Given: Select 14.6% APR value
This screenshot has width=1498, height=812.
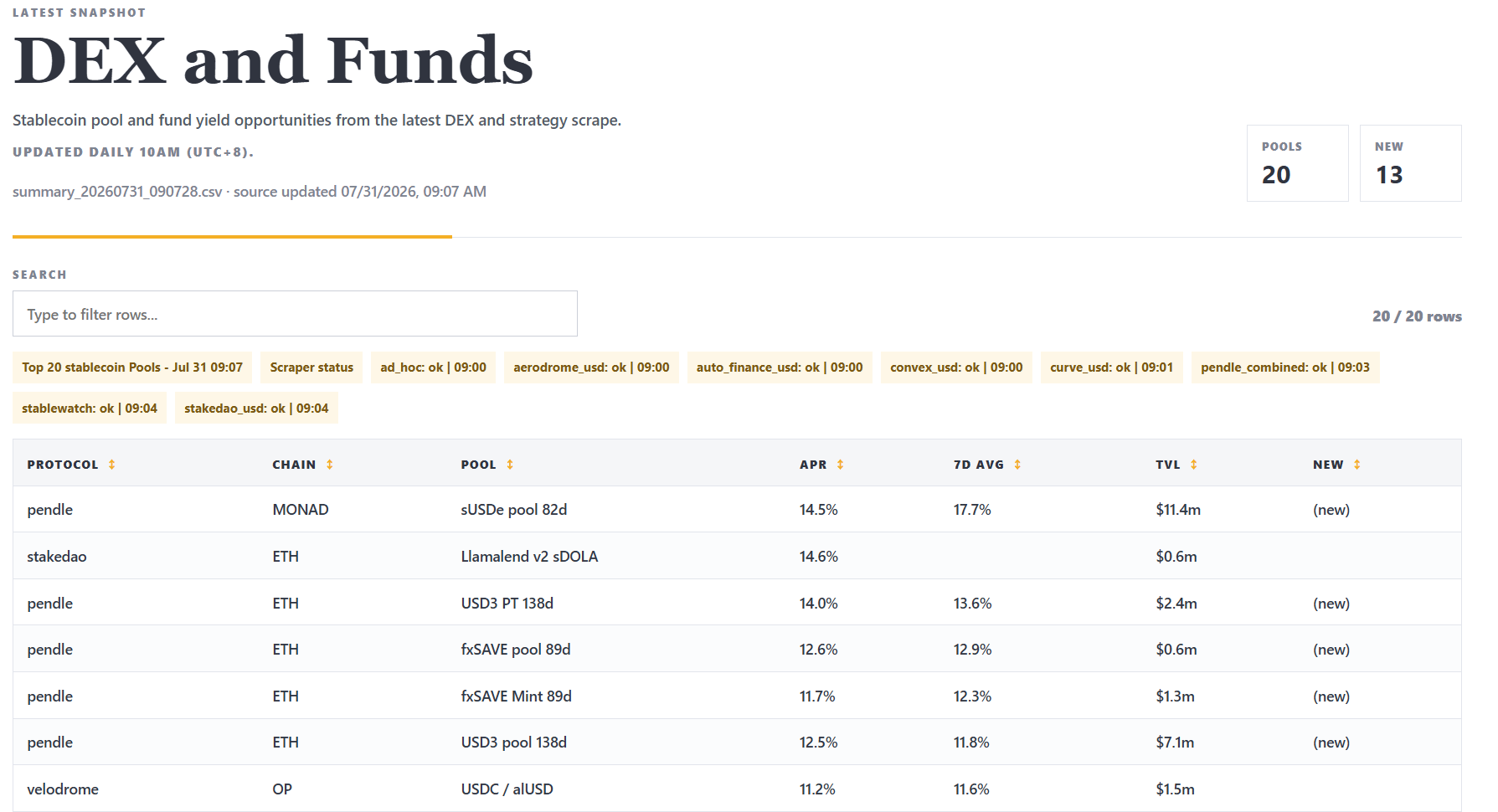Looking at the screenshot, I should [x=819, y=557].
